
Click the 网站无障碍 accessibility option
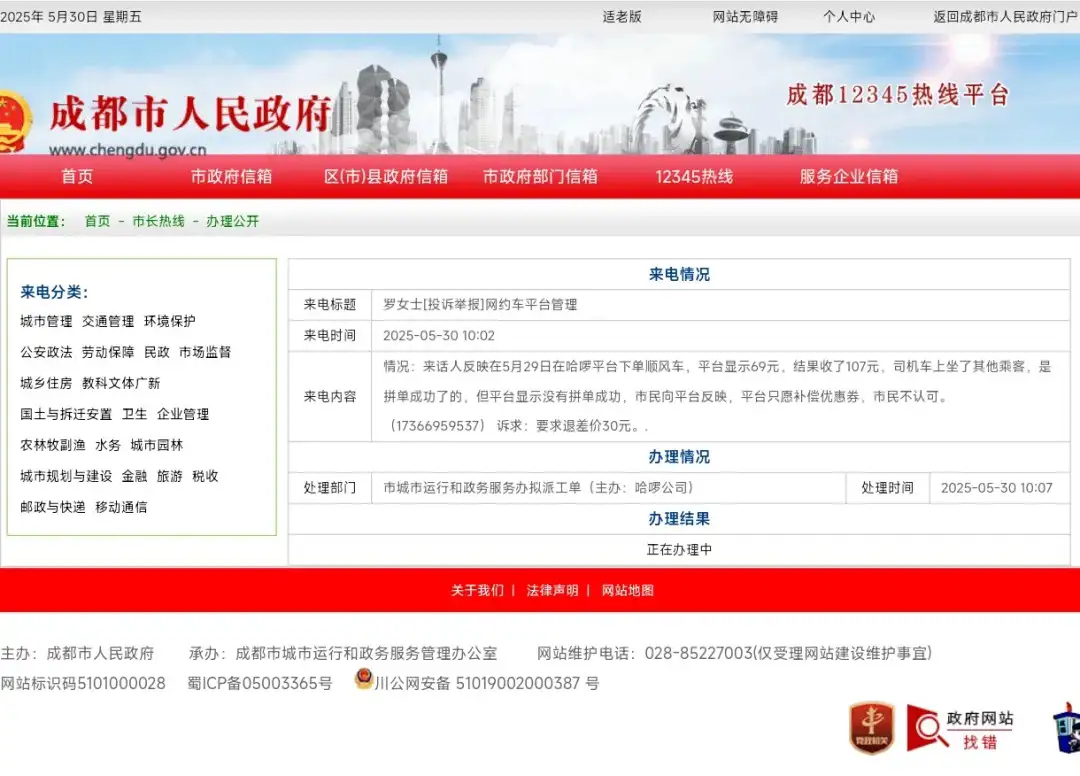tap(744, 16)
